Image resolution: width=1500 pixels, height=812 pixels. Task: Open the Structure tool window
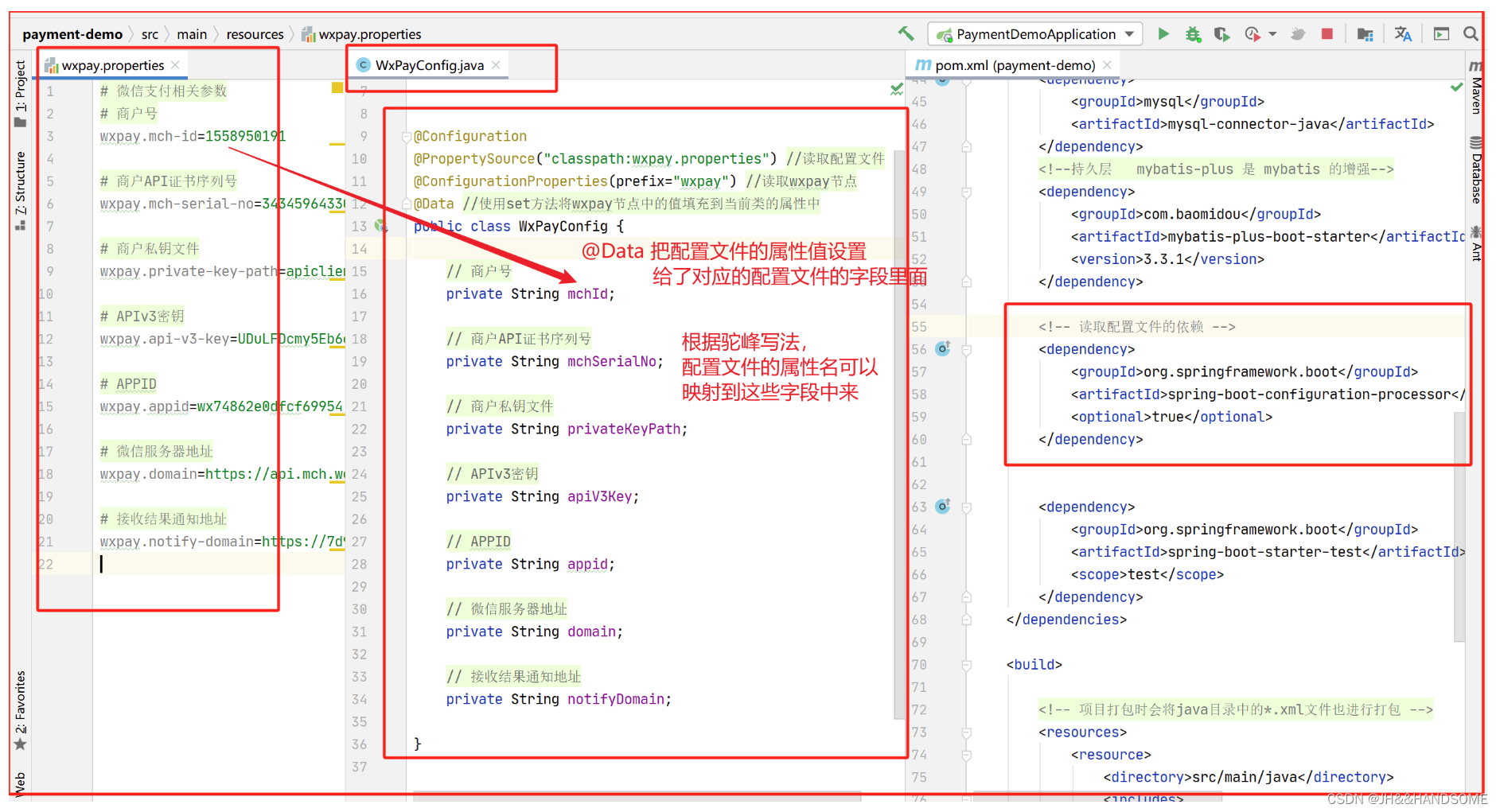point(20,191)
